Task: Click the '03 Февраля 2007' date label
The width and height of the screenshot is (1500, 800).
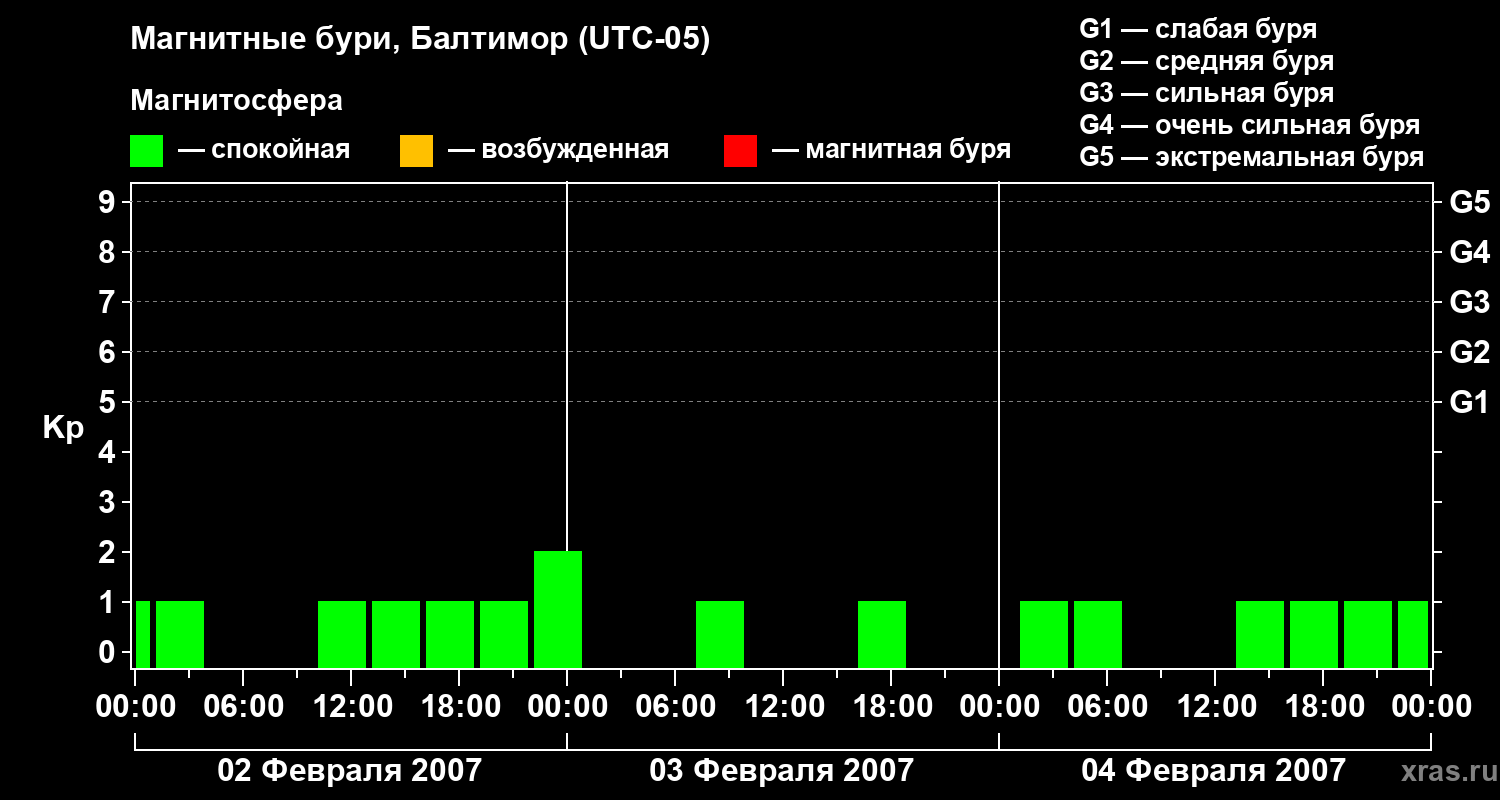Action: (x=782, y=770)
